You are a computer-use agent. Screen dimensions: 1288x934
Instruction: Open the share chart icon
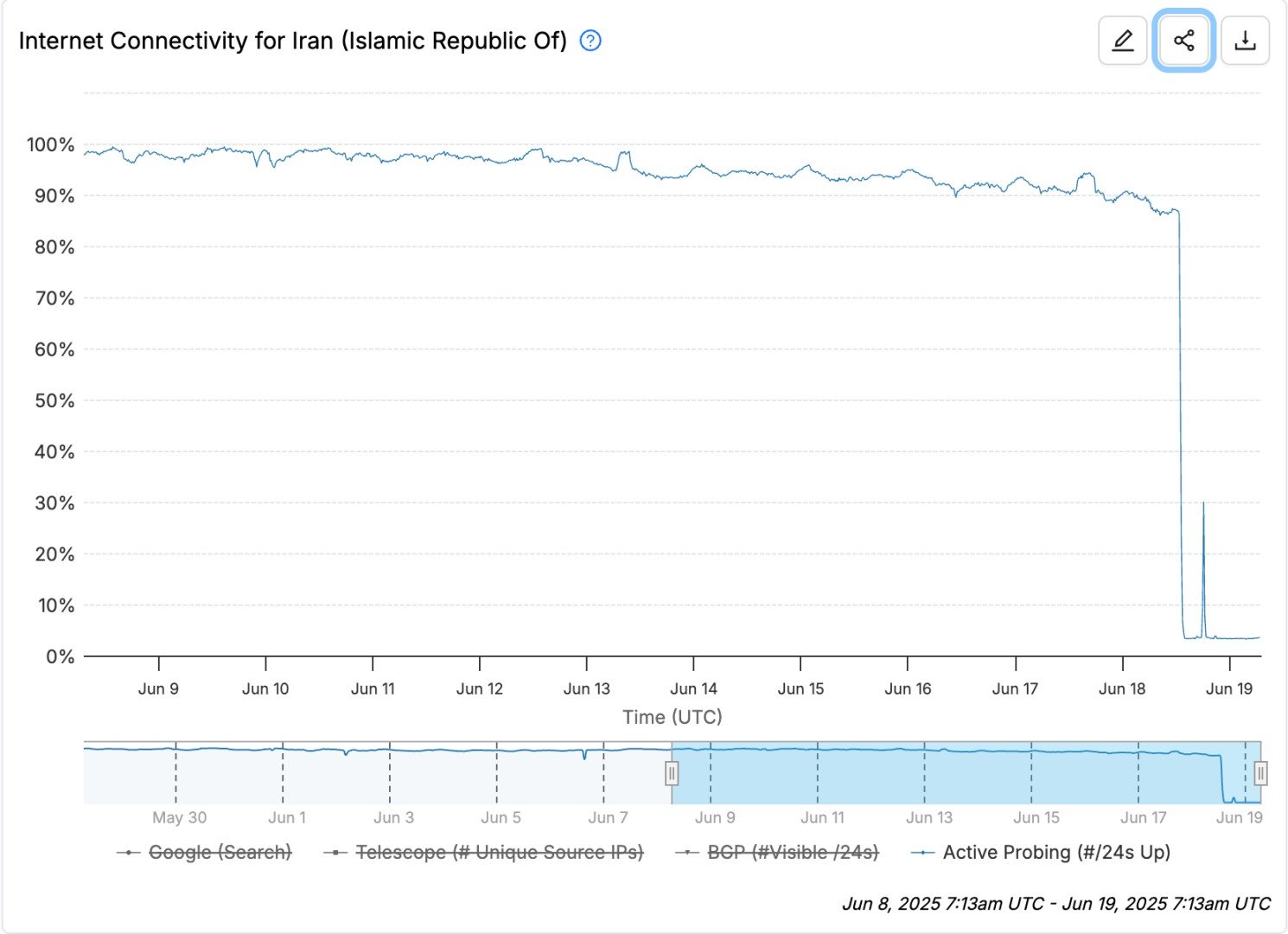1183,41
